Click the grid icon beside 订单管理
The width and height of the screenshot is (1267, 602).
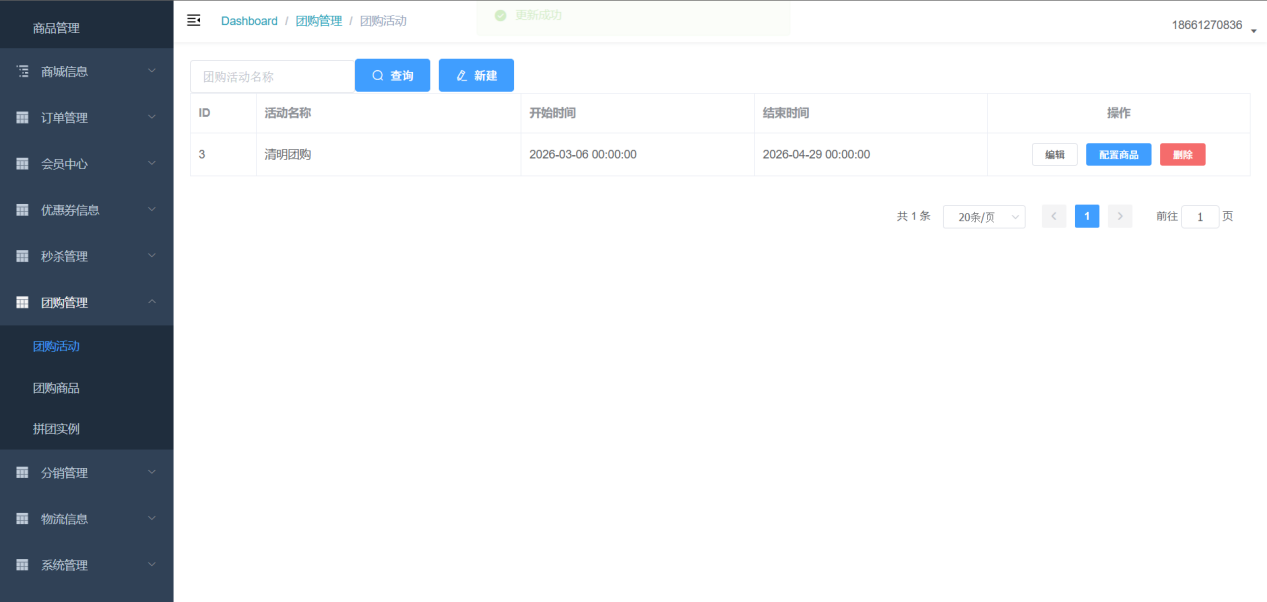click(23, 118)
